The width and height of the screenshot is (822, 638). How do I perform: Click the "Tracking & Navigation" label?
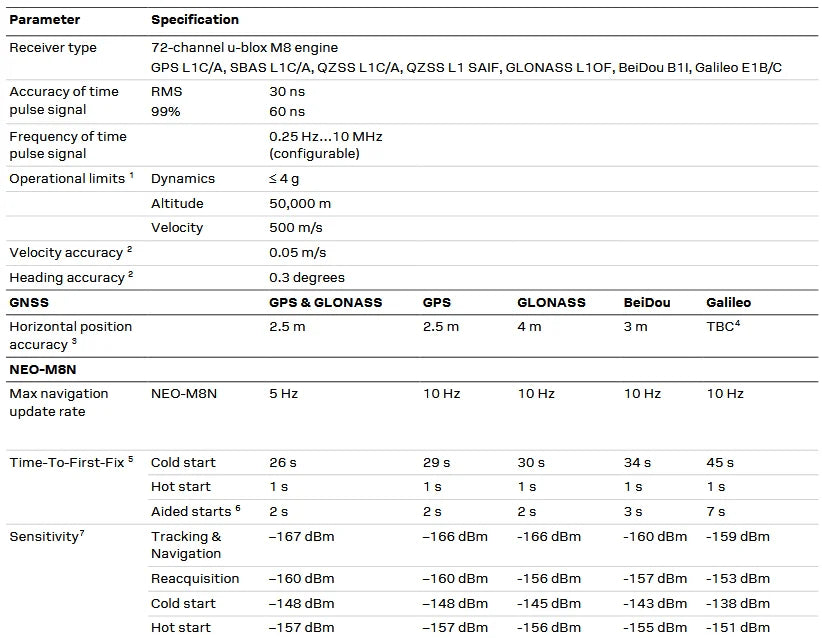coord(186,545)
